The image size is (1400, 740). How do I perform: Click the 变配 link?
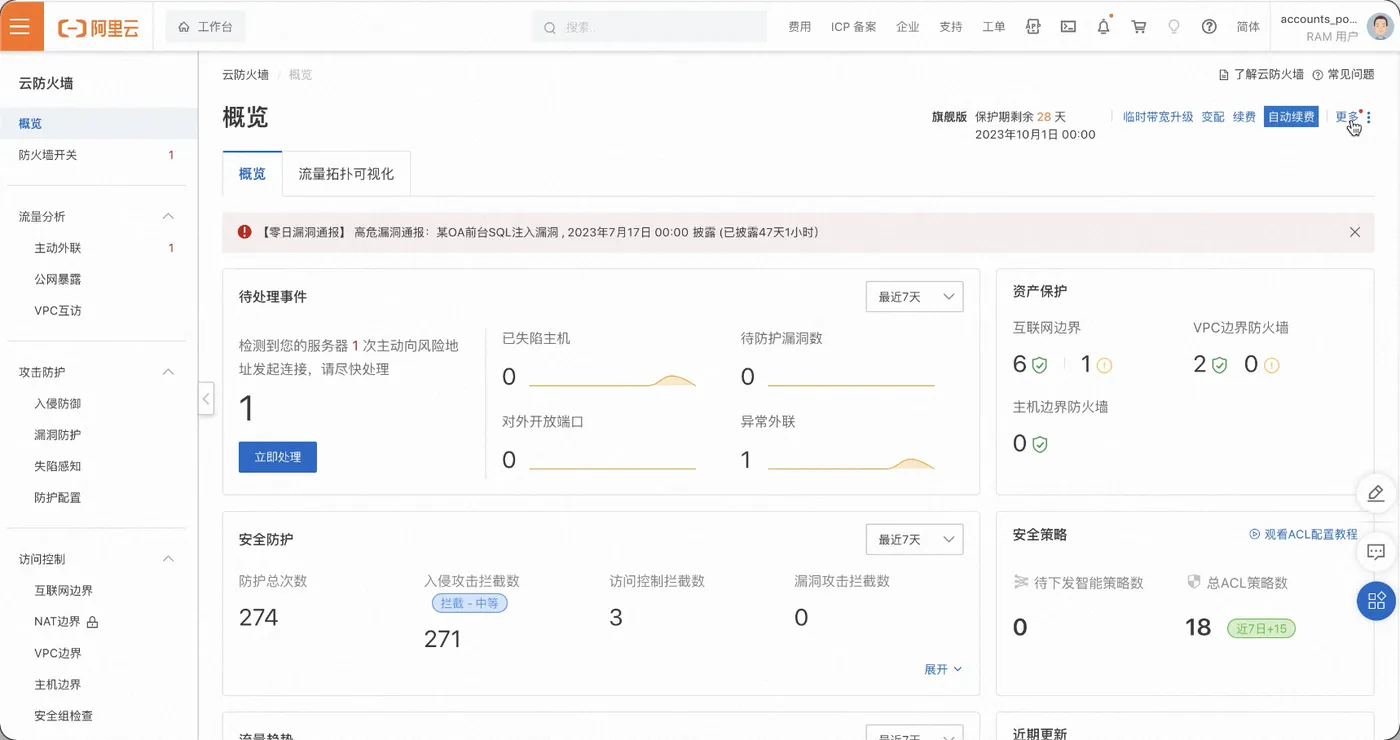(1213, 117)
